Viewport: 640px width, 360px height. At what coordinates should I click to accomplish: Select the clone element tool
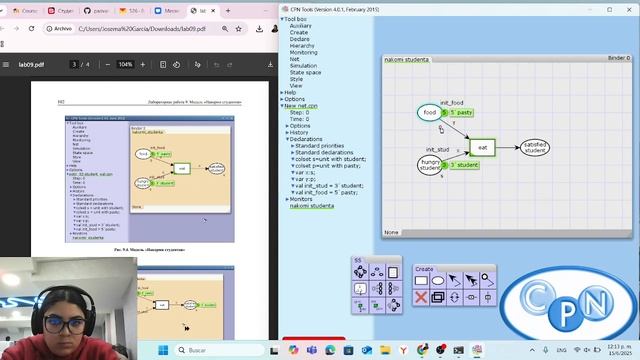[438, 297]
